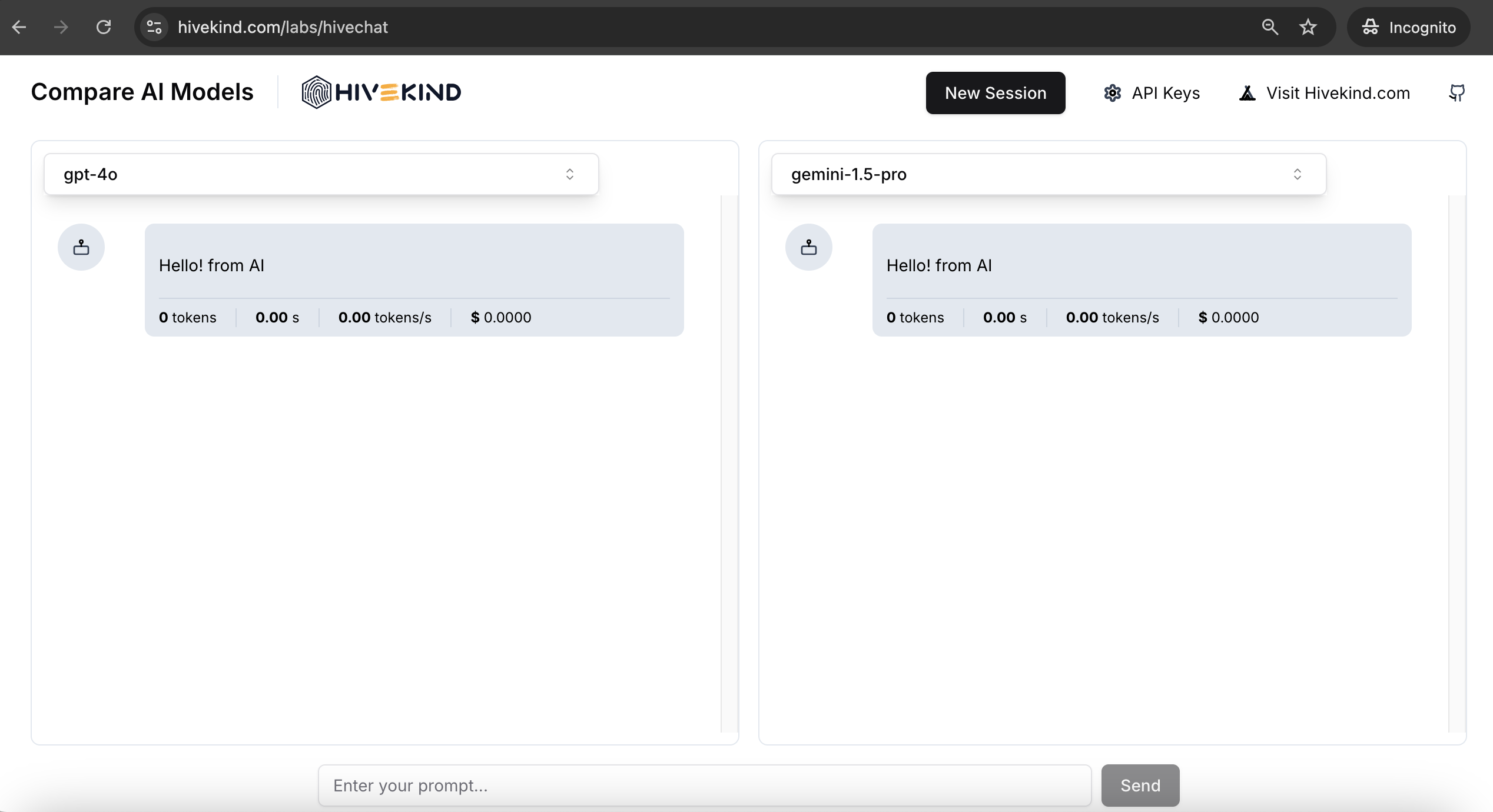Click the New Session button
1493x812 pixels.
(x=996, y=92)
